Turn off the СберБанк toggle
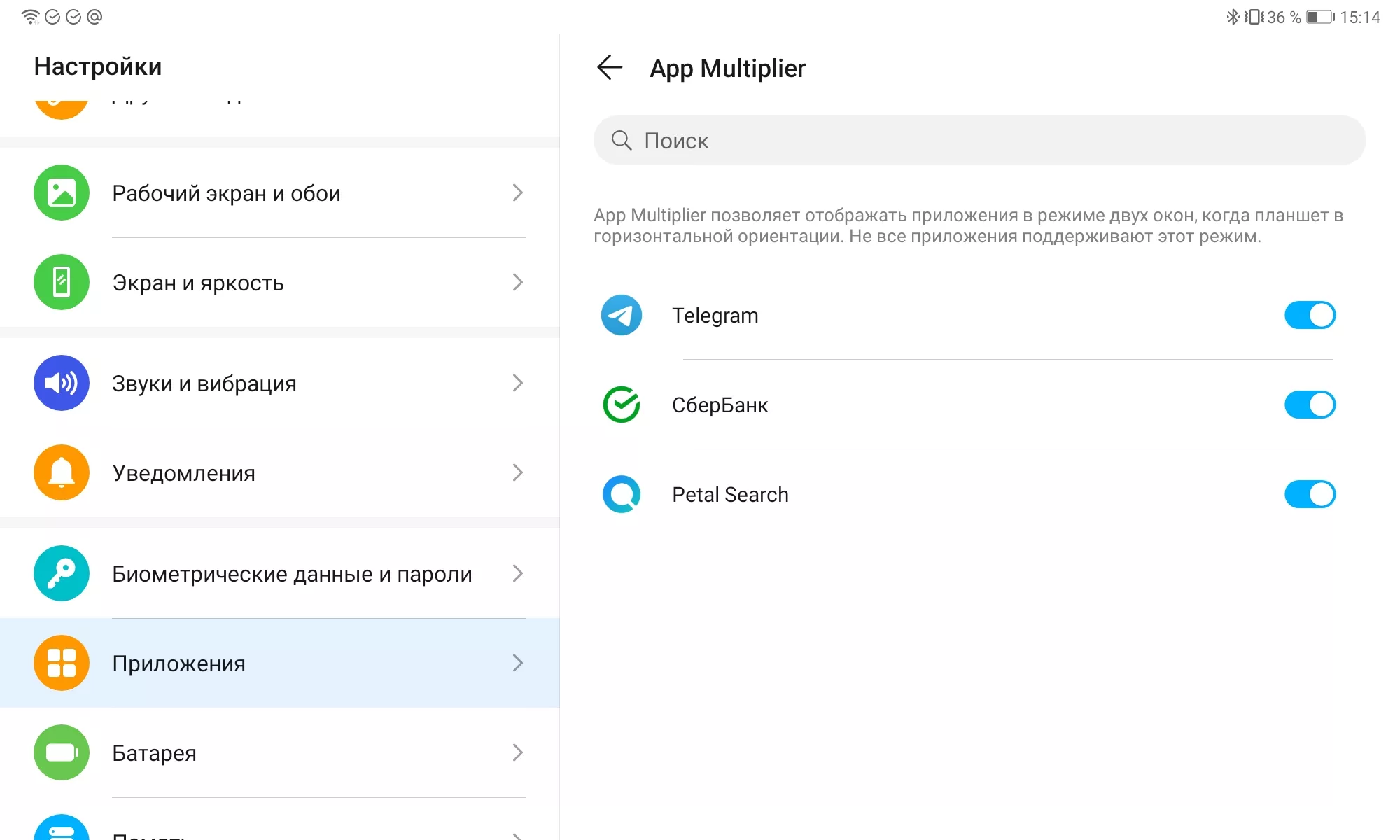 tap(1310, 405)
